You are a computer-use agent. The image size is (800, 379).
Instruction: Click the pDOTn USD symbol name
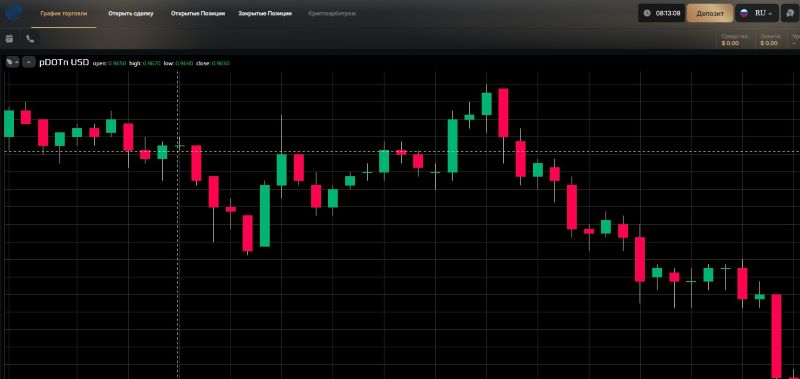tap(64, 62)
